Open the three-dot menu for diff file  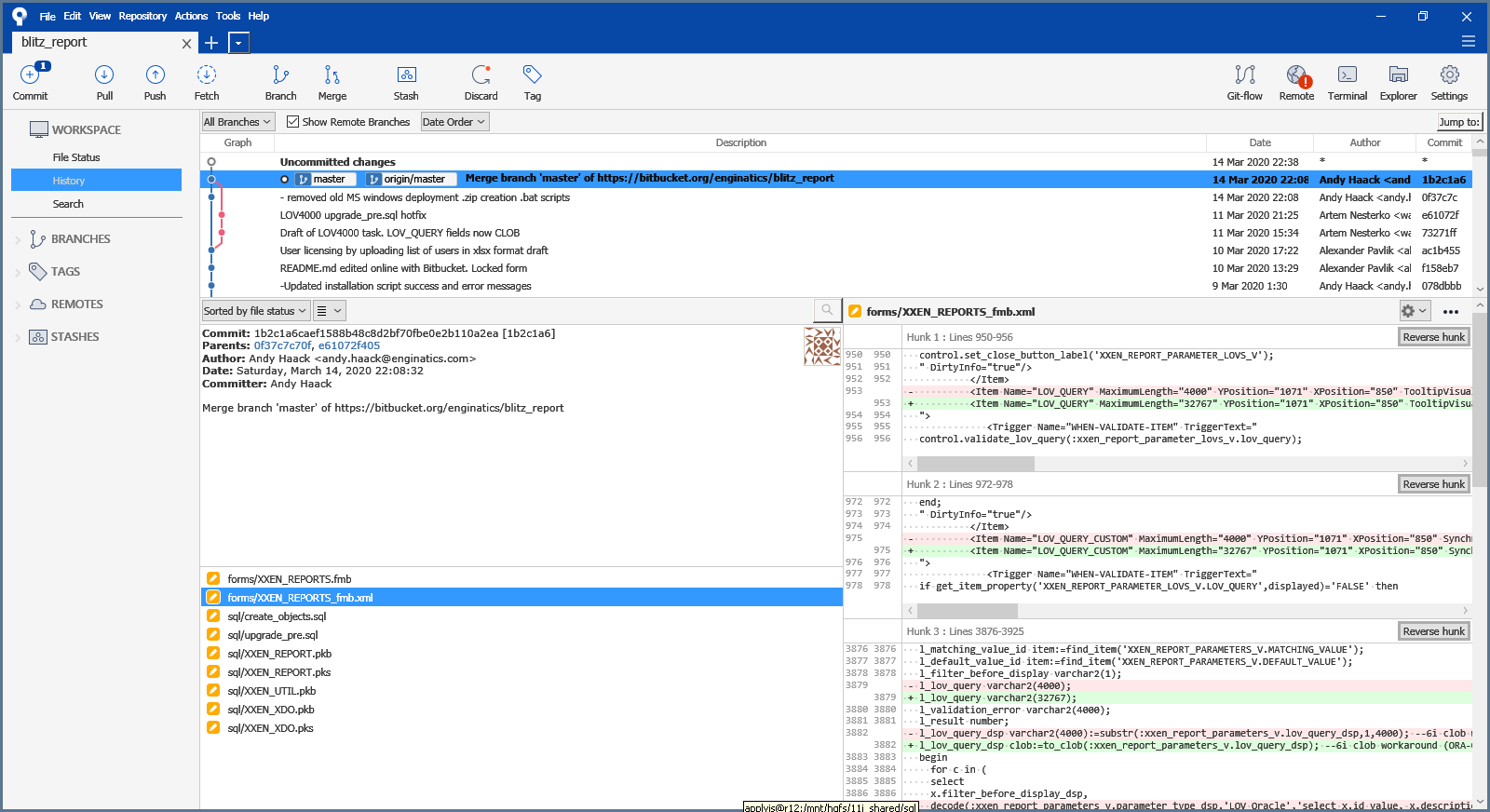coord(1451,311)
